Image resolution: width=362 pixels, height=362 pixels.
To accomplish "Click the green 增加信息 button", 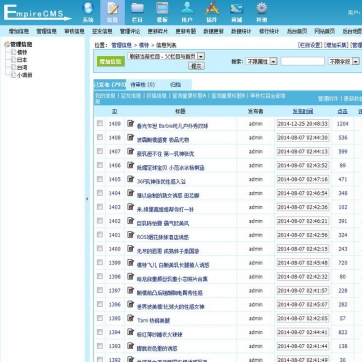I will [x=111, y=62].
